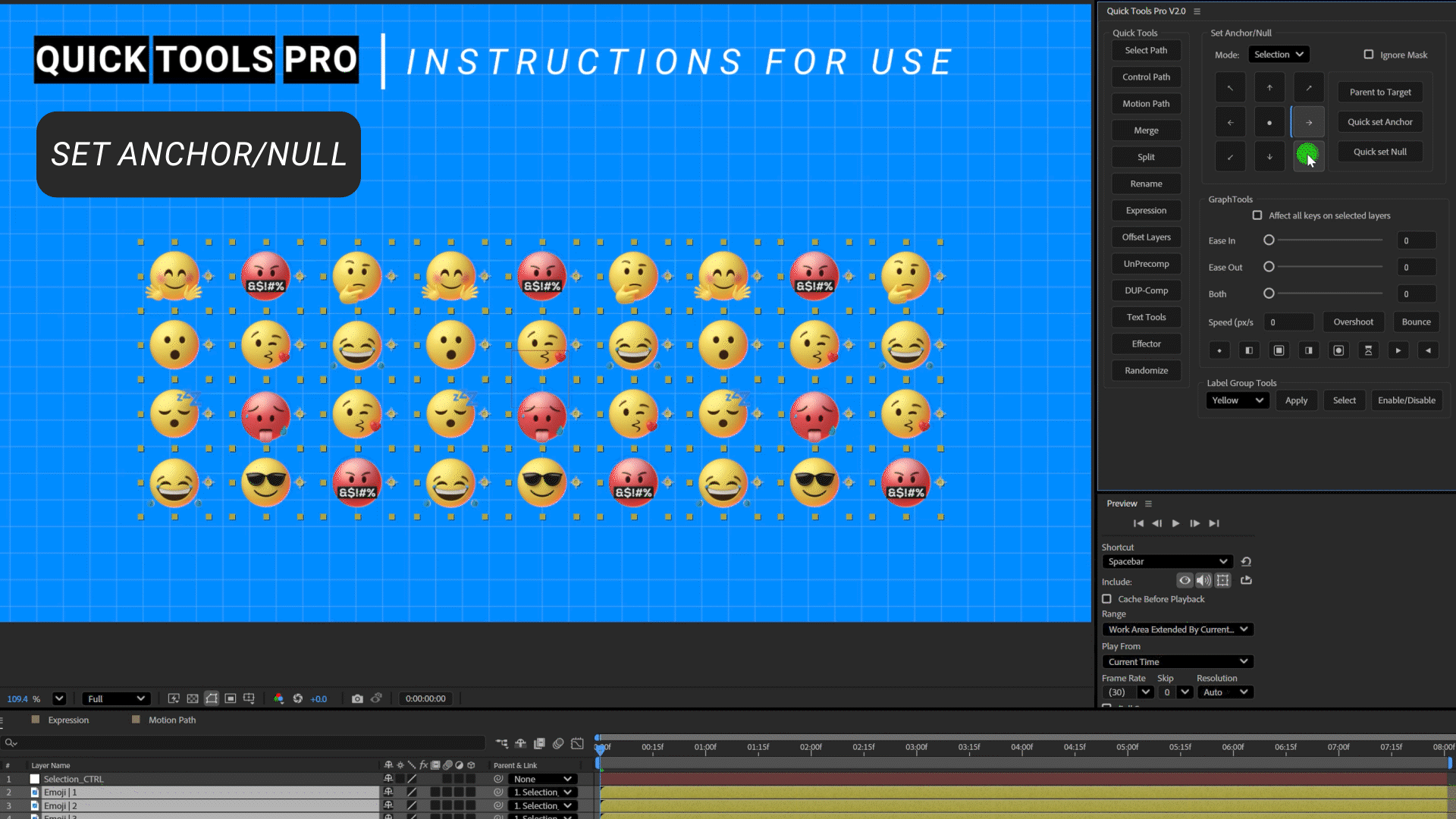Toggle the transparency grid icon

tap(193, 698)
